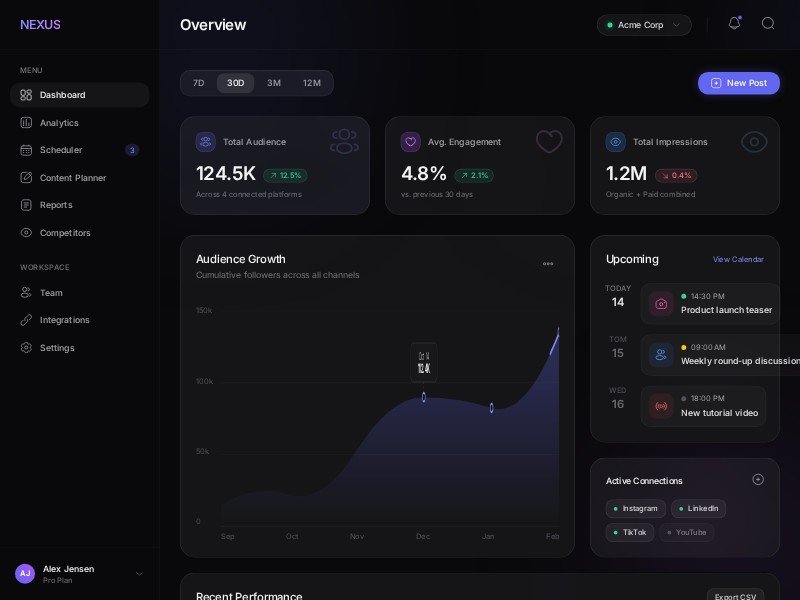Click the notifications bell icon
The image size is (800, 600).
(734, 24)
